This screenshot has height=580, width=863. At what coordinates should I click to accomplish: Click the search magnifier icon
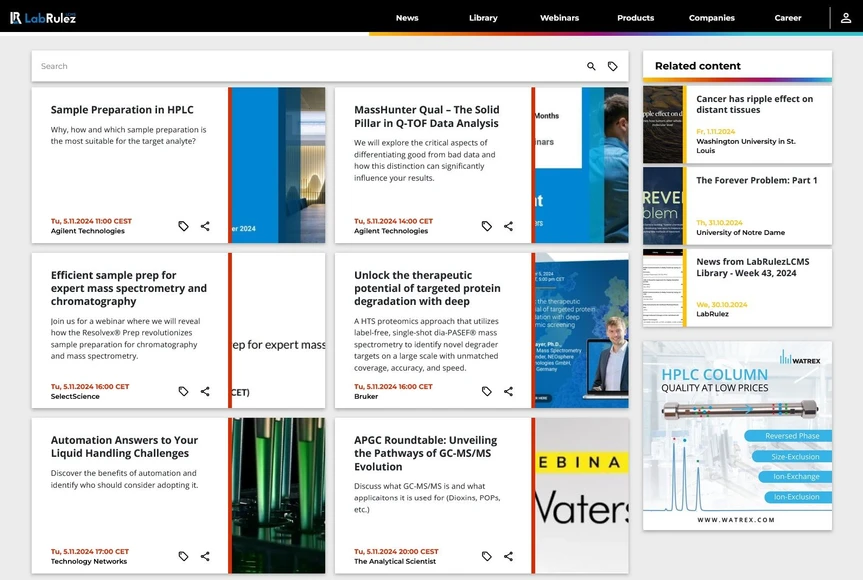tap(591, 67)
